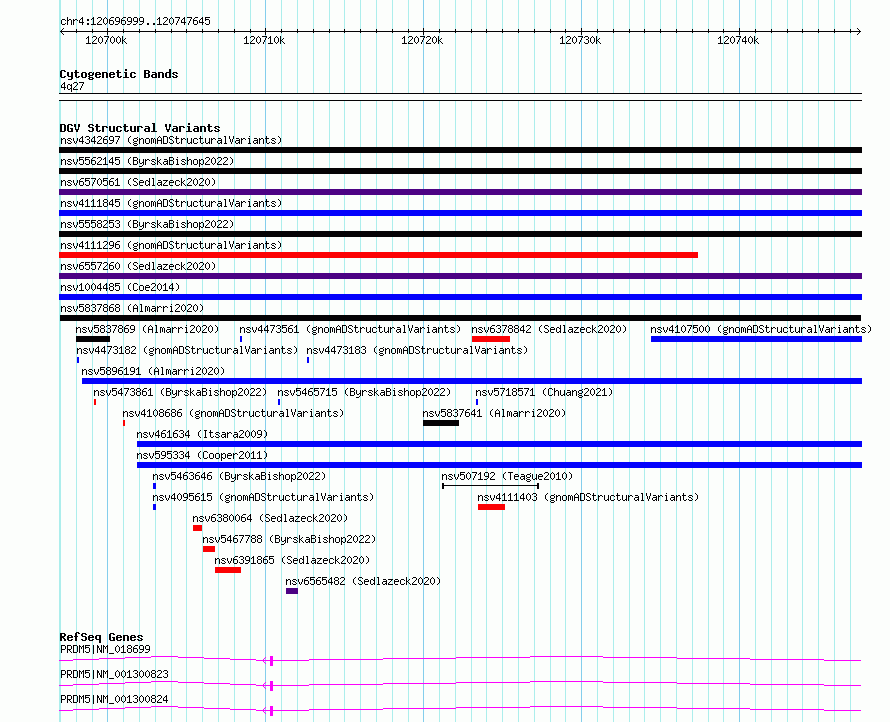Select red bar under nsv4111403
890x722 pixels.
point(492,507)
